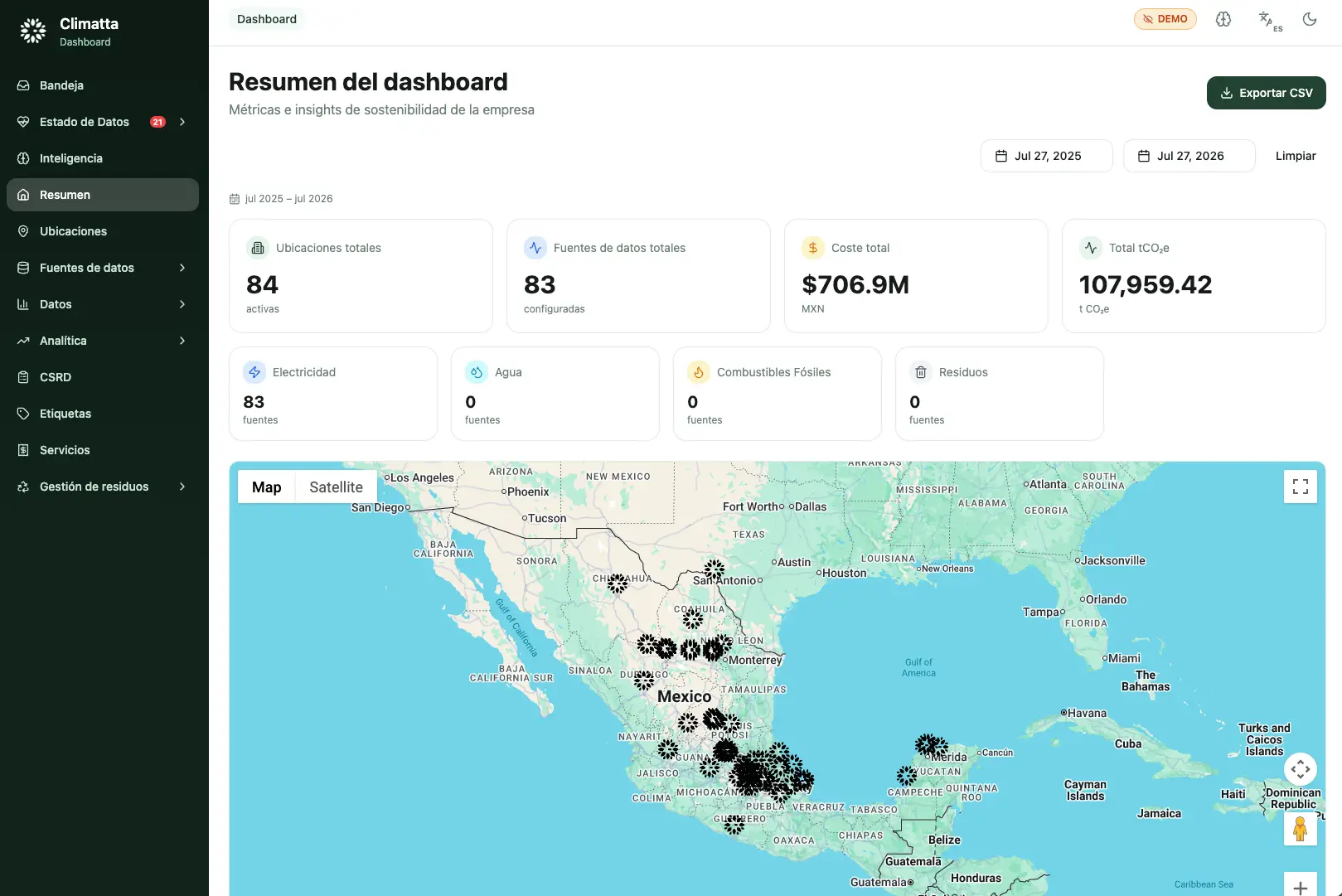The height and width of the screenshot is (896, 1342).
Task: Click the location marker in Coahuila
Action: click(693, 618)
